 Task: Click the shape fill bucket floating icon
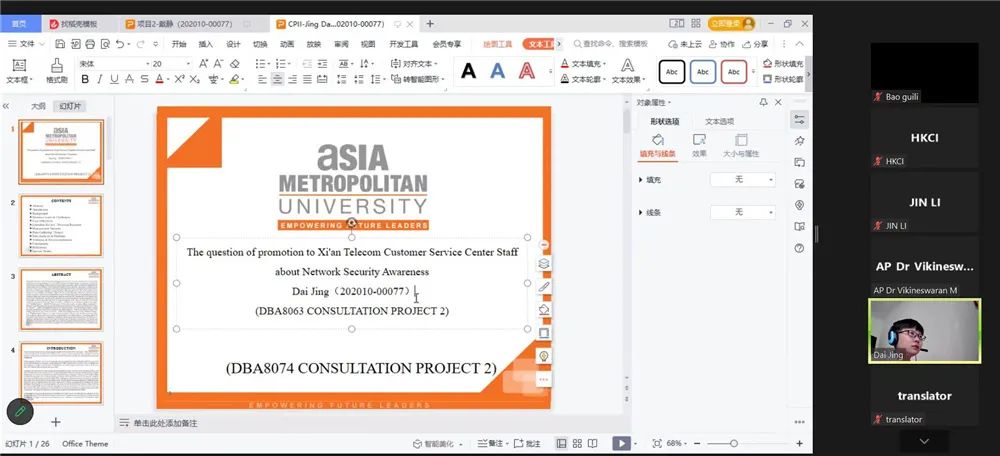[x=543, y=310]
